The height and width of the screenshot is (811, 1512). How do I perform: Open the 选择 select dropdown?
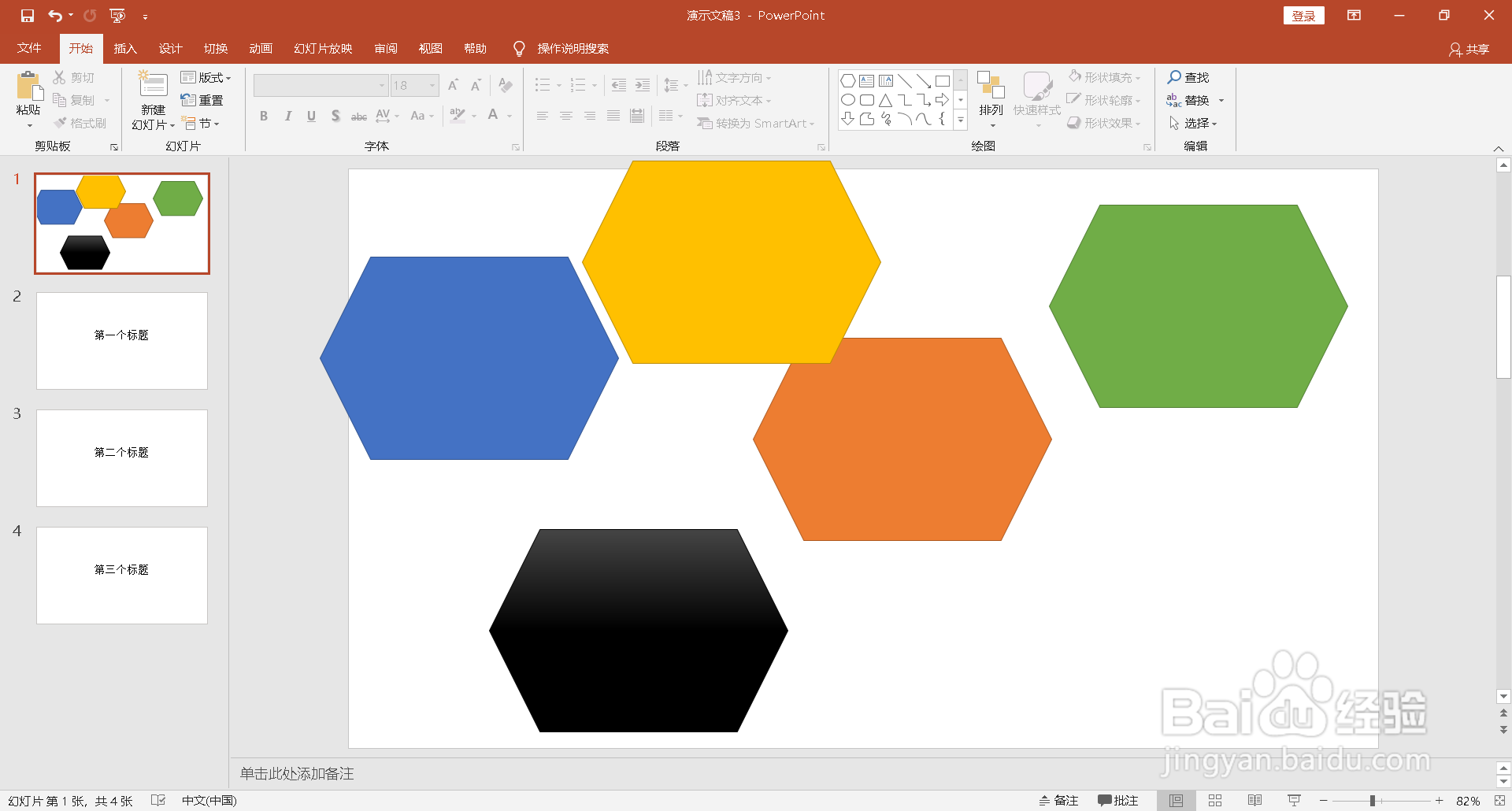click(x=1192, y=123)
